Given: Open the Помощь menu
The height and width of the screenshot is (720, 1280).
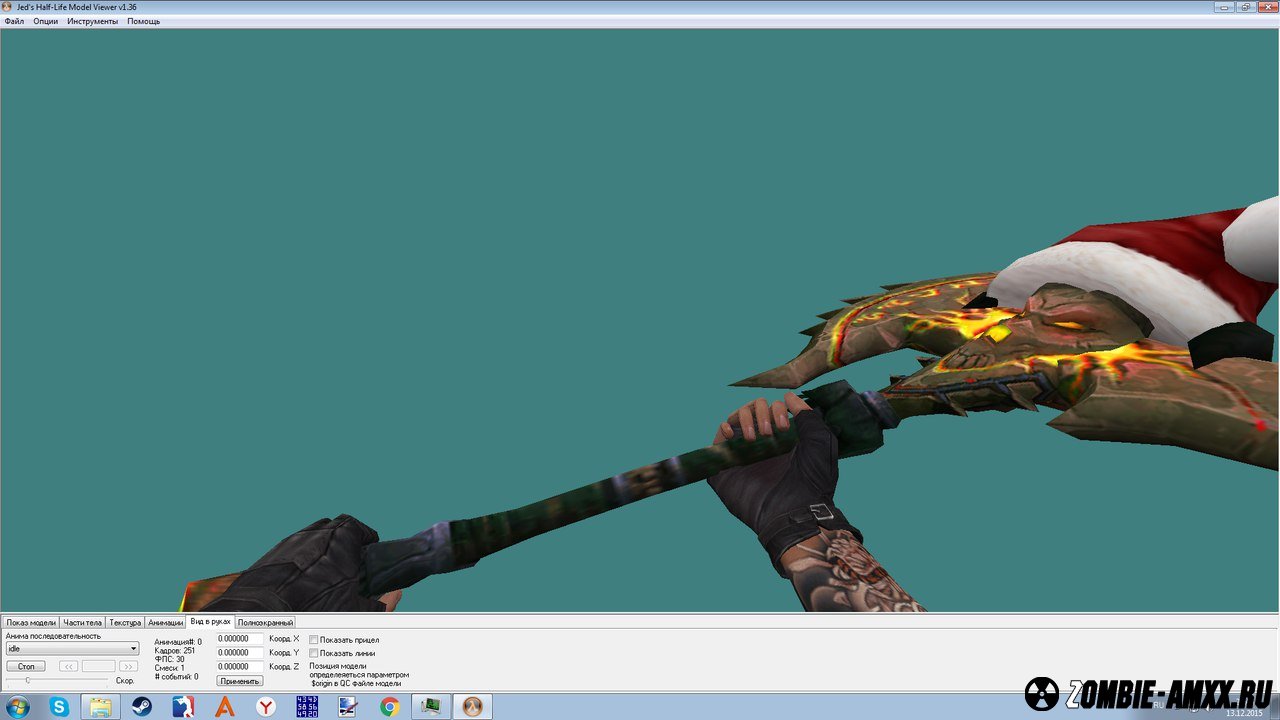Looking at the screenshot, I should coord(143,21).
